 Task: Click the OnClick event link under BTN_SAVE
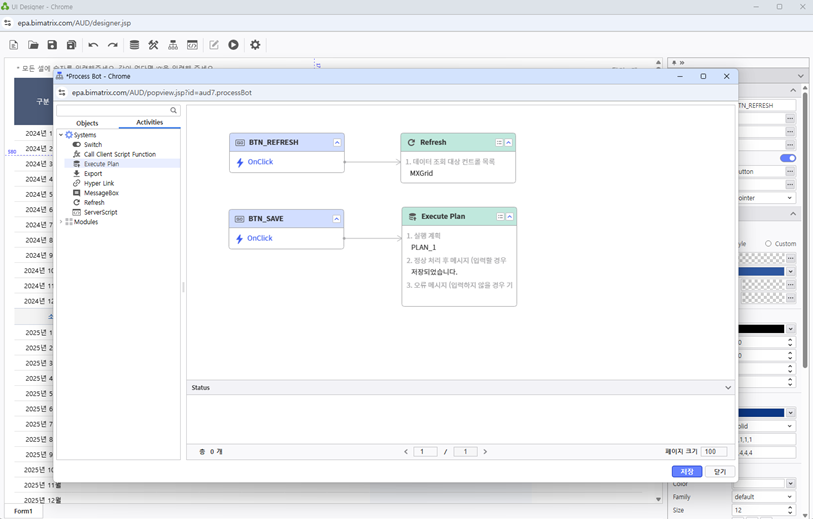[x=260, y=238]
